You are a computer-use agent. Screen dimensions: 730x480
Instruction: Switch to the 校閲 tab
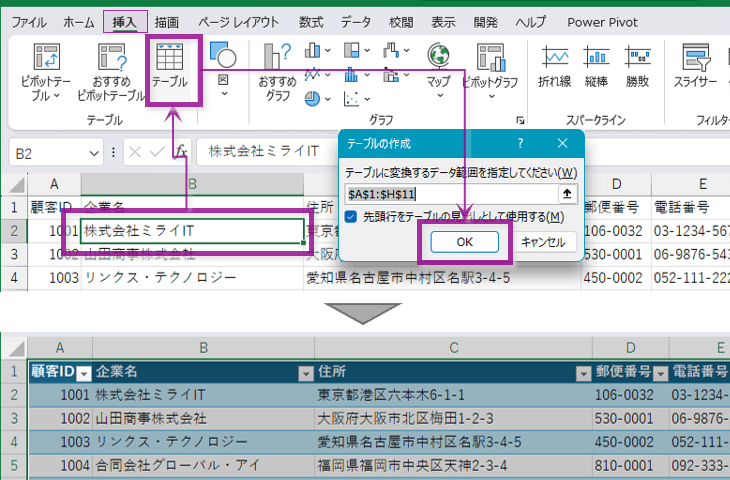401,22
